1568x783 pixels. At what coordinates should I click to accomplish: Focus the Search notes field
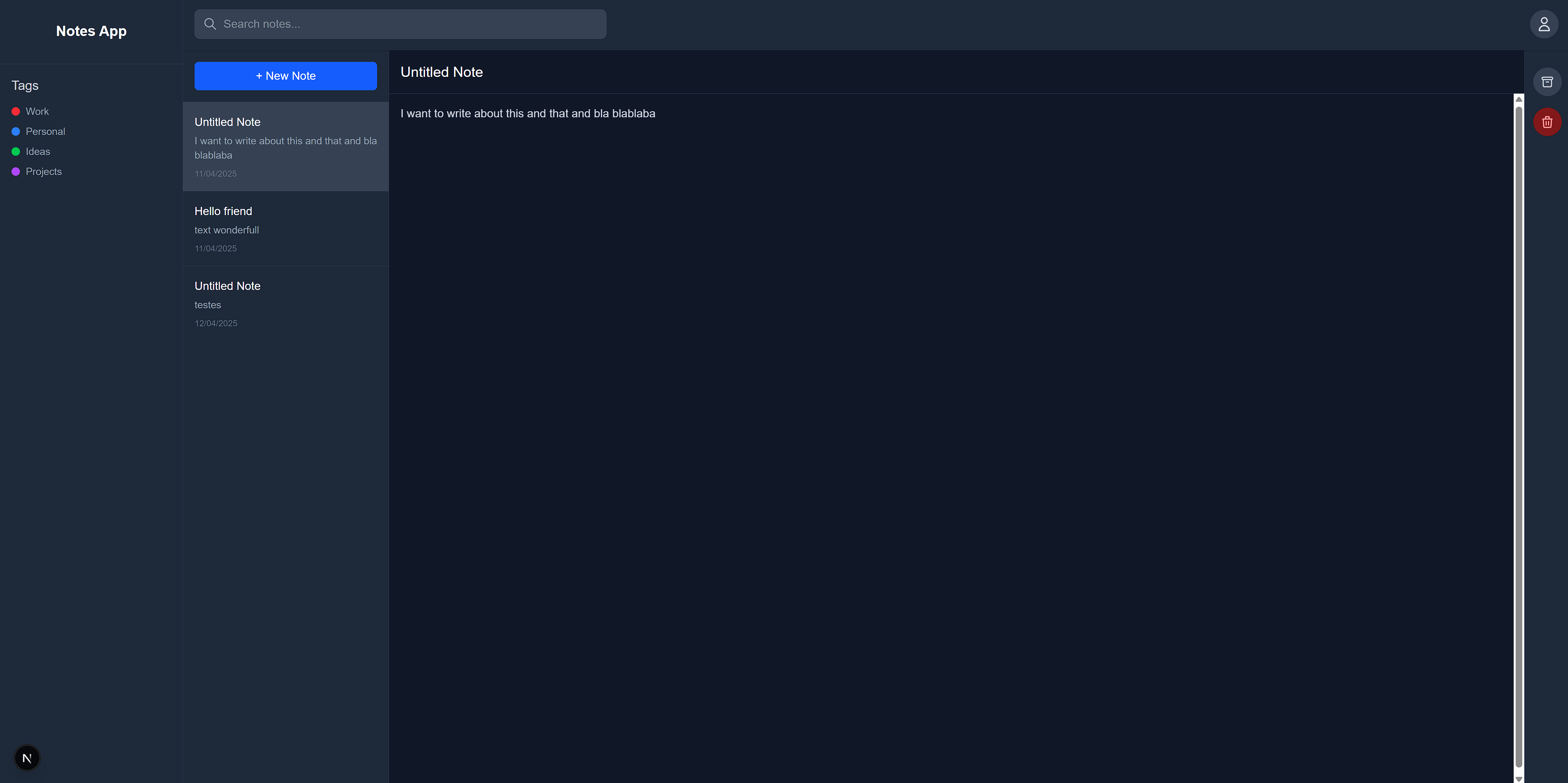(400, 24)
